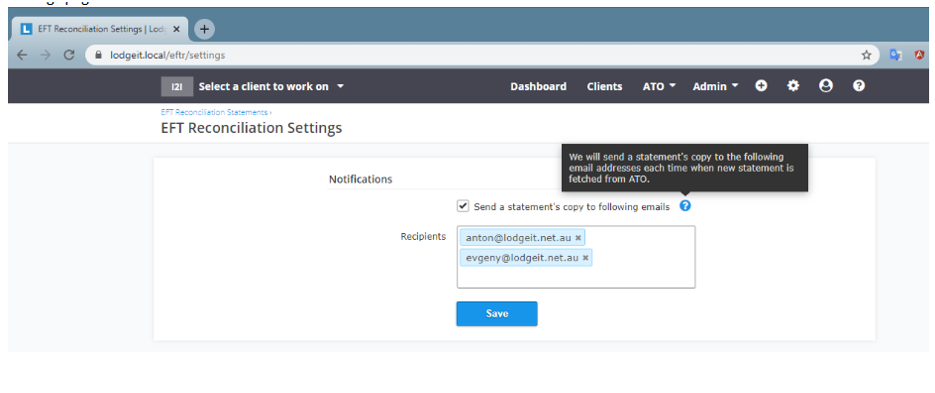935x393 pixels.
Task: Click the Save button
Action: coord(497,314)
